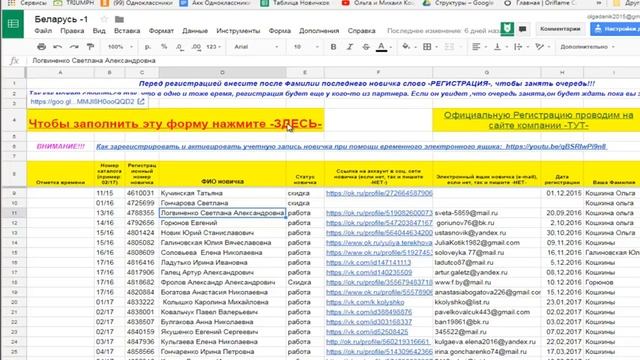Open the zoom 100% dropdown
Screen dimensions: 640x360
click(x=120, y=47)
